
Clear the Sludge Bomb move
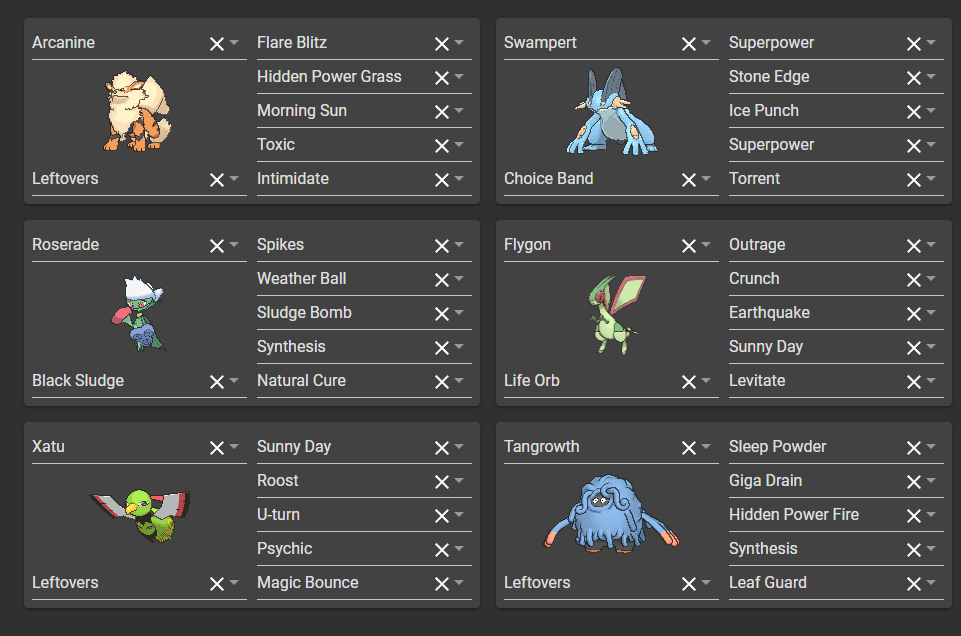click(x=441, y=314)
